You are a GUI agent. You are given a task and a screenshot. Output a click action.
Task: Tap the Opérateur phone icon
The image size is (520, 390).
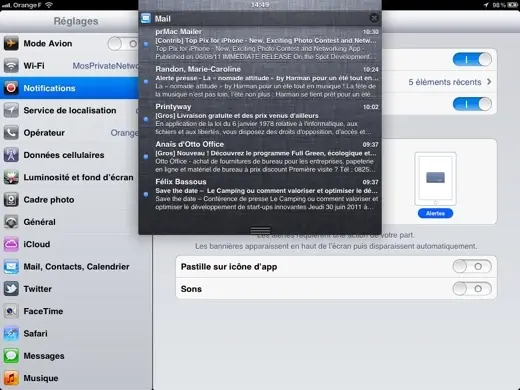point(11,133)
